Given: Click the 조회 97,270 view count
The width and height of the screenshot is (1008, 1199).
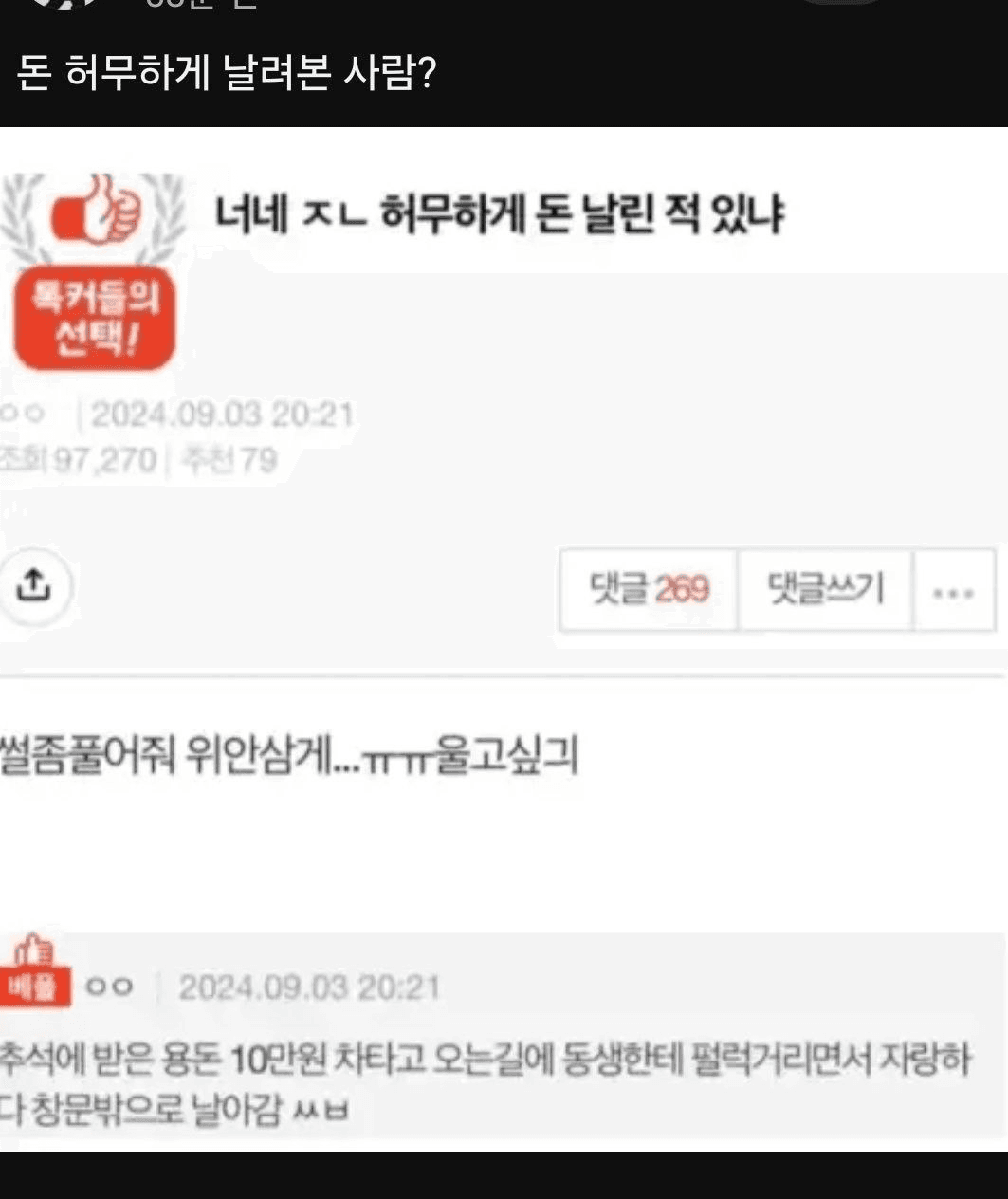Looking at the screenshot, I should 78,460.
